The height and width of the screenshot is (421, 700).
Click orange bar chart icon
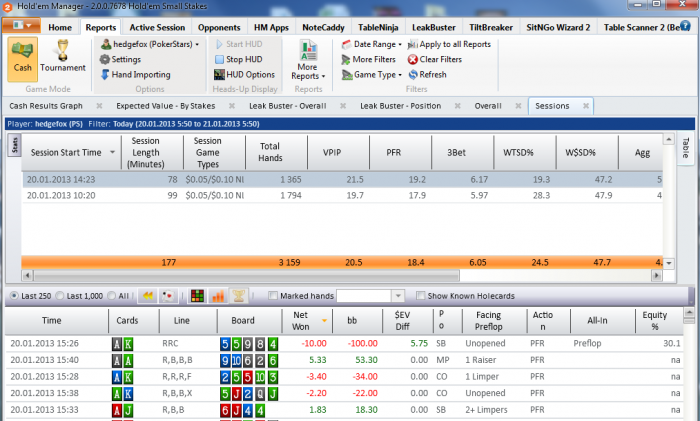coord(218,296)
